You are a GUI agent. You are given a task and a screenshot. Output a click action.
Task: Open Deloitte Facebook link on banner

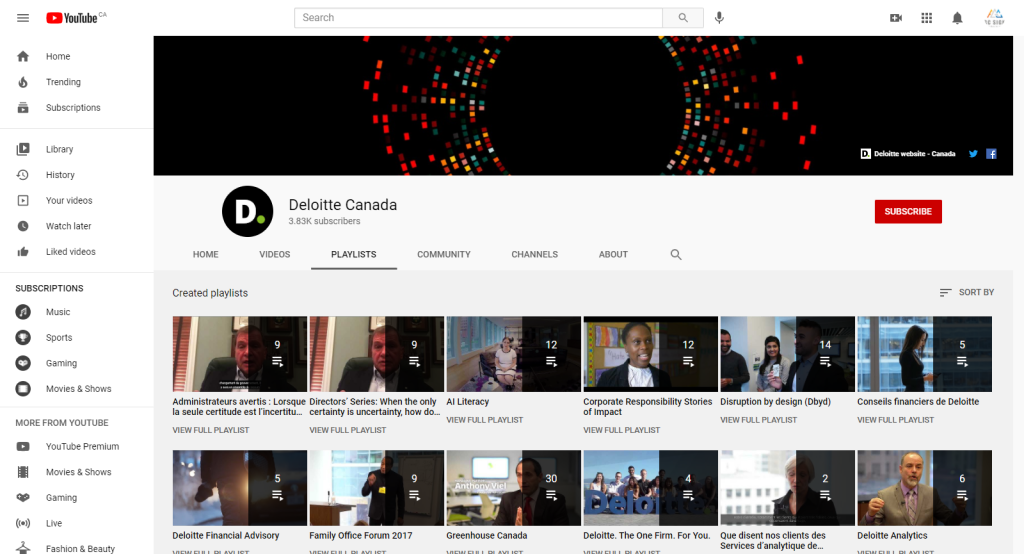click(991, 154)
